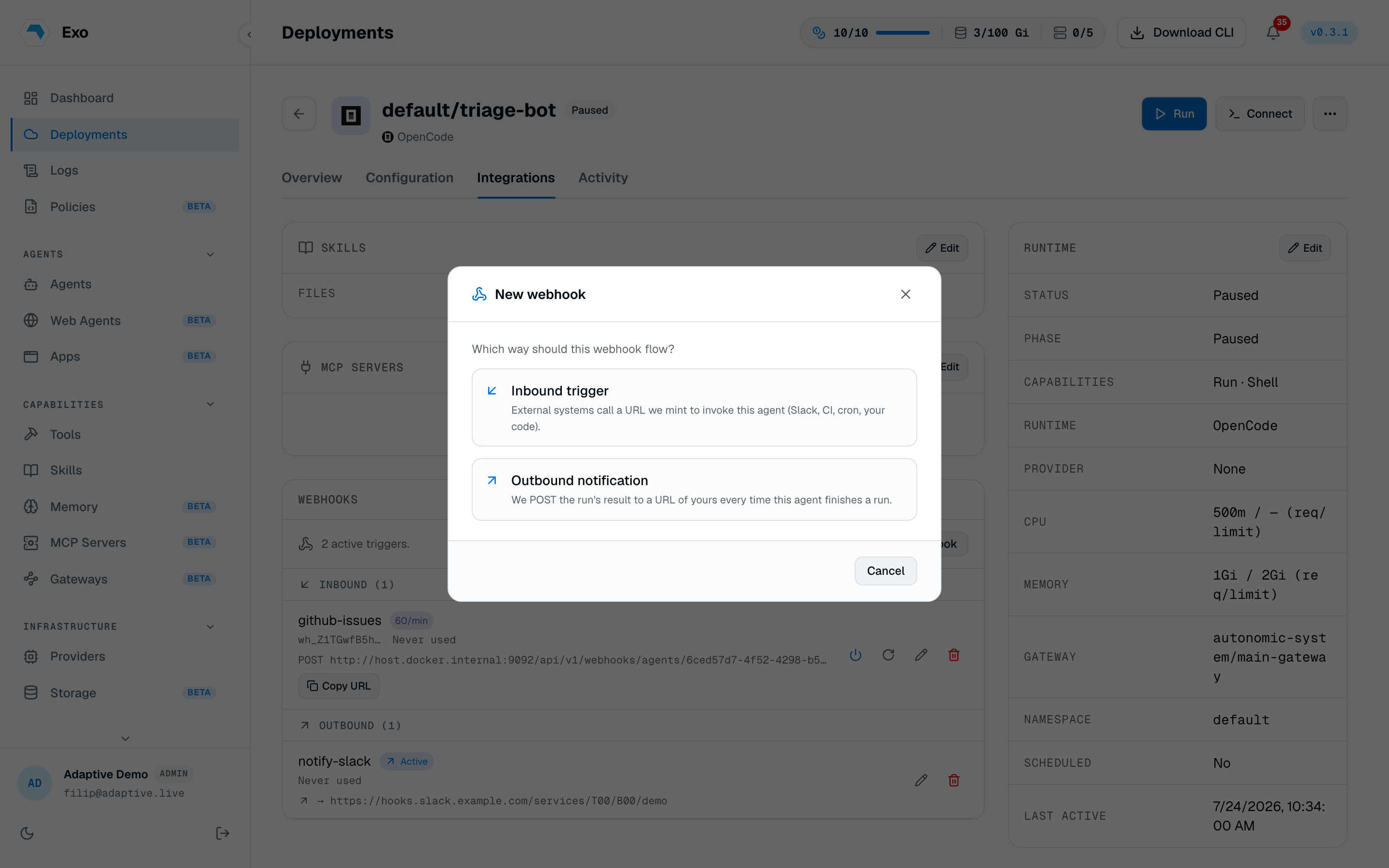Click the triage-bot deployment icon
Image resolution: width=1389 pixels, height=868 pixels.
coord(351,115)
